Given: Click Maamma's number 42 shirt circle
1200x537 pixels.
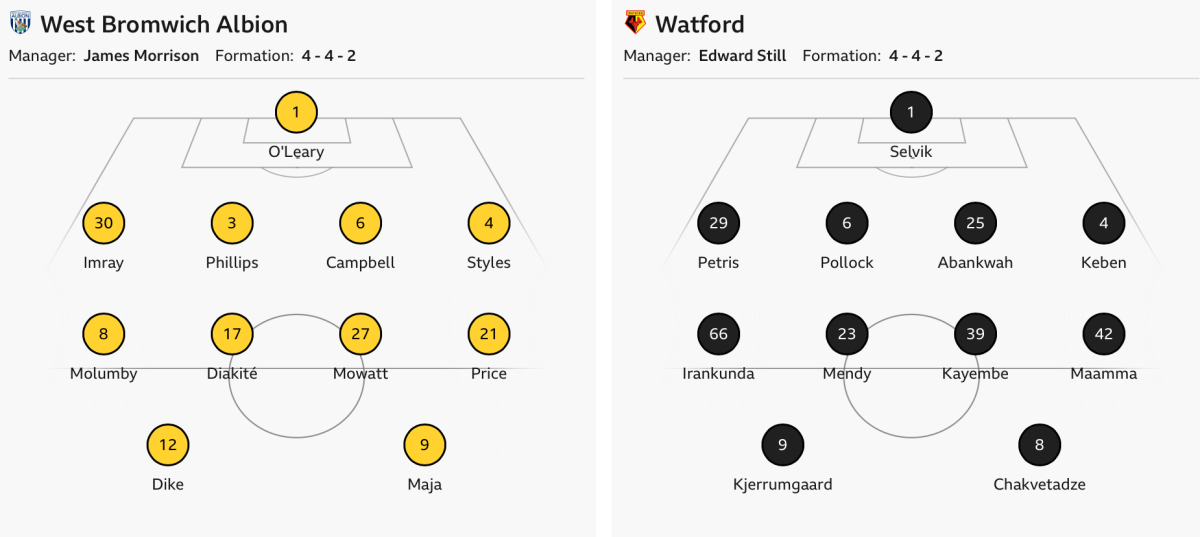Looking at the screenshot, I should coord(1104,334).
